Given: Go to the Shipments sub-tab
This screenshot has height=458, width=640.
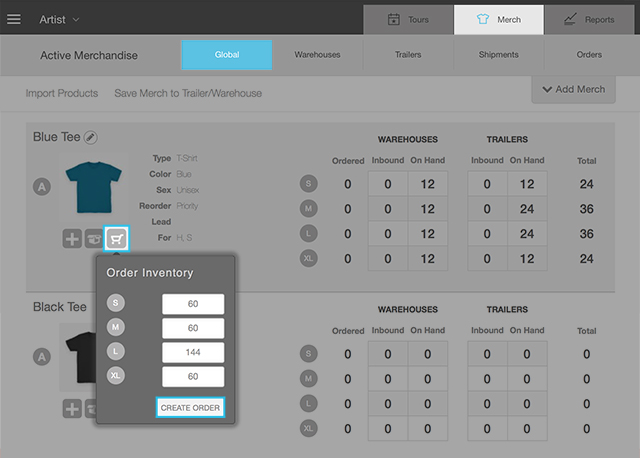Looking at the screenshot, I should (x=499, y=55).
